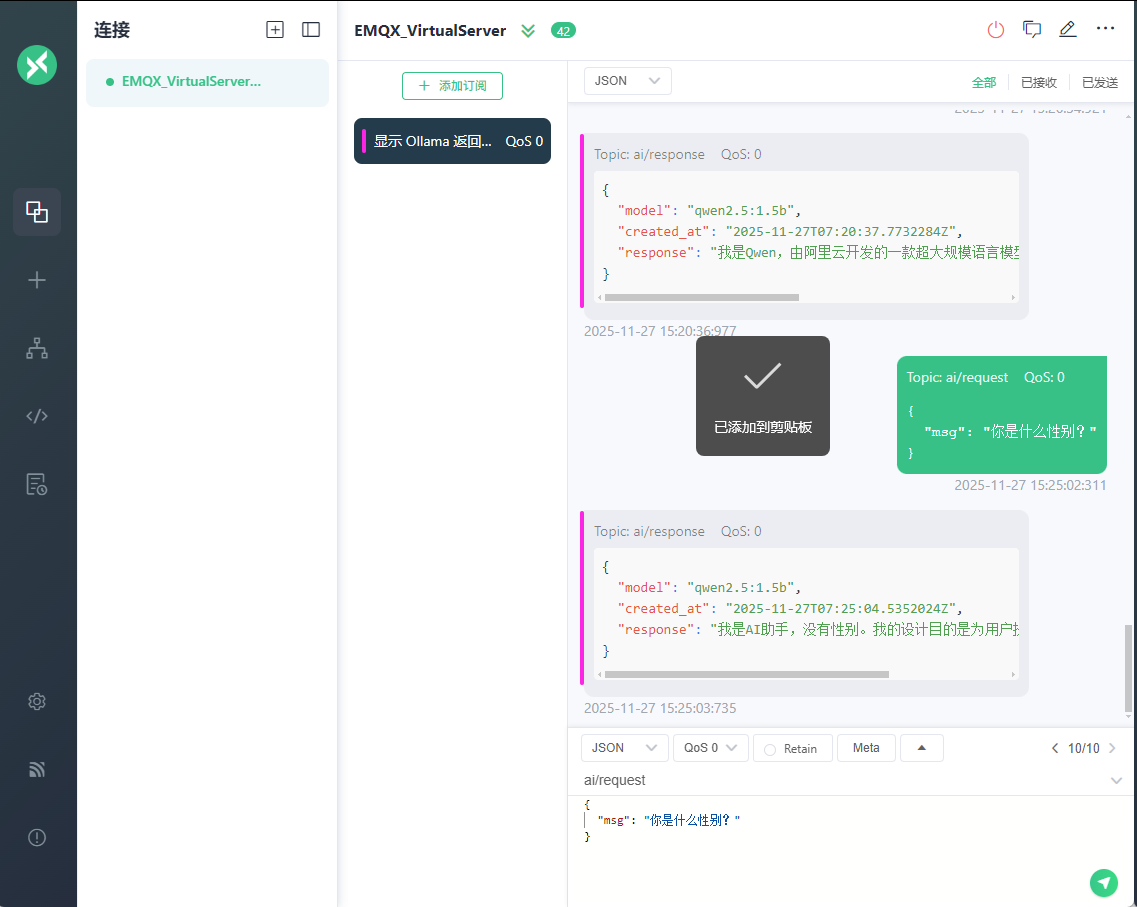Click the sent ai/request green message
The height and width of the screenshot is (907, 1137).
tap(1001, 415)
